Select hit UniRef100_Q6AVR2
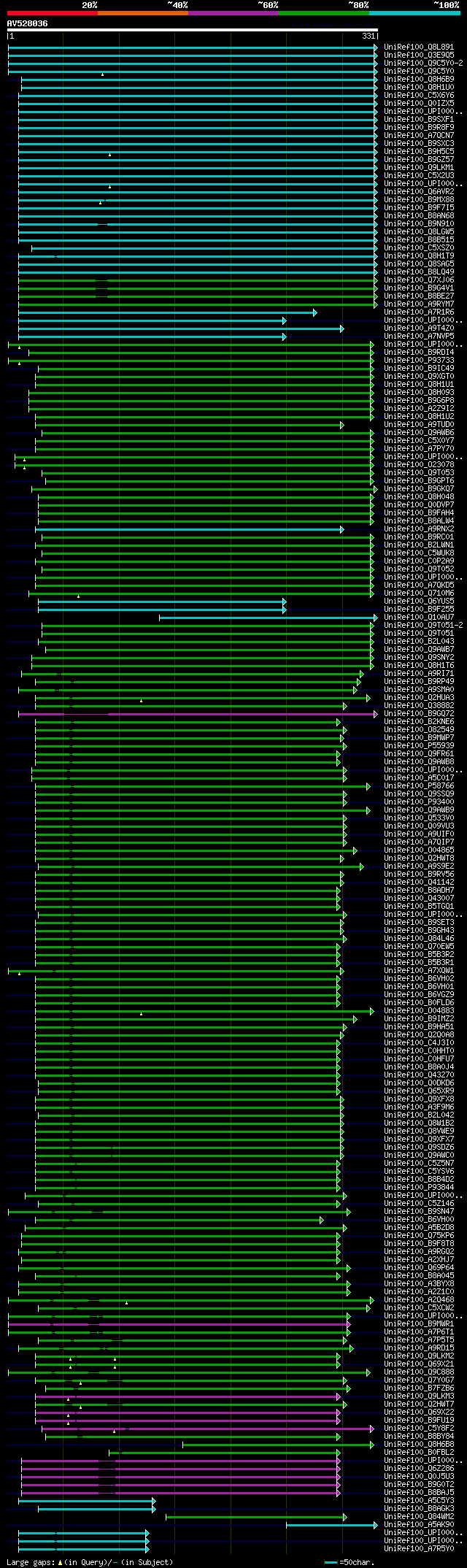Screen dimensions: 467x1568 [419, 191]
